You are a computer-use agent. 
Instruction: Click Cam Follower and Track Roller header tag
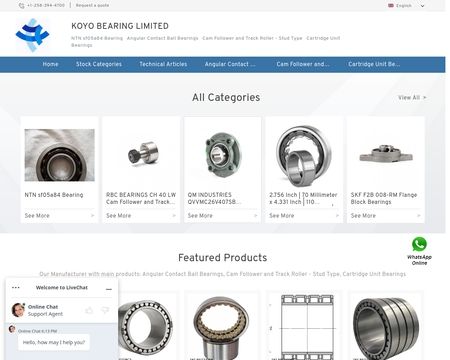coord(252,38)
